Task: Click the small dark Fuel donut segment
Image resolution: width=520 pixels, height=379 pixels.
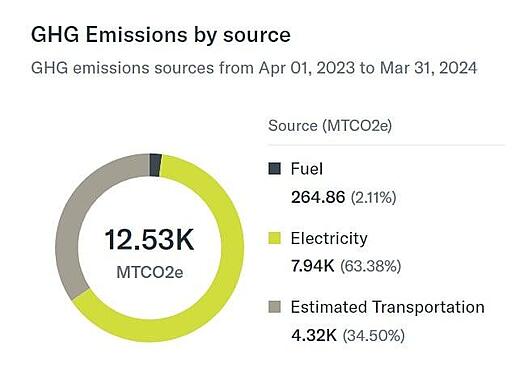Action: (x=155, y=165)
